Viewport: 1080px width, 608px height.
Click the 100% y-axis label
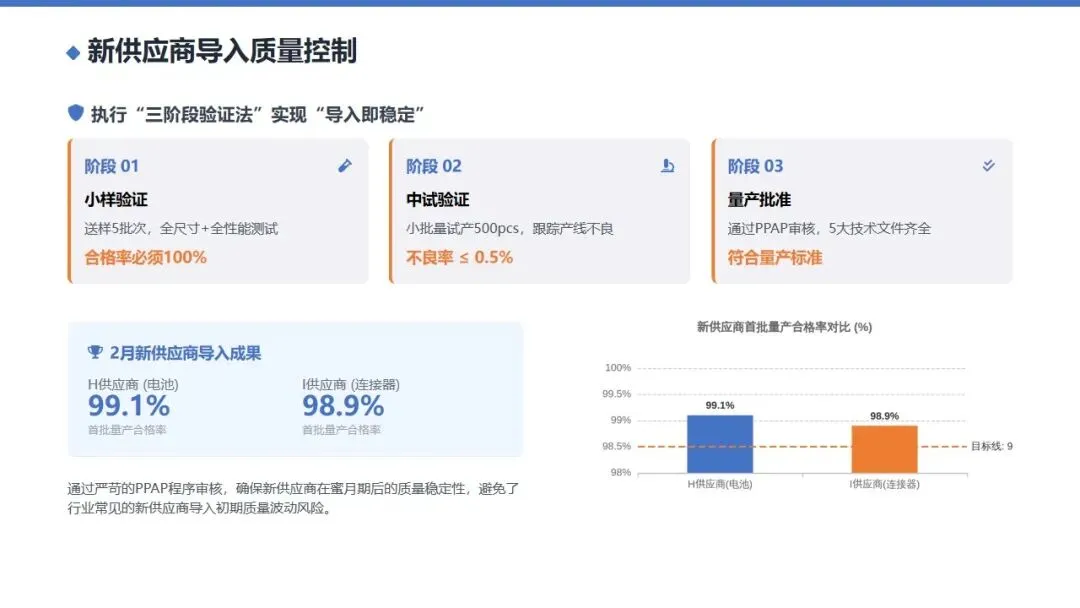point(618,368)
